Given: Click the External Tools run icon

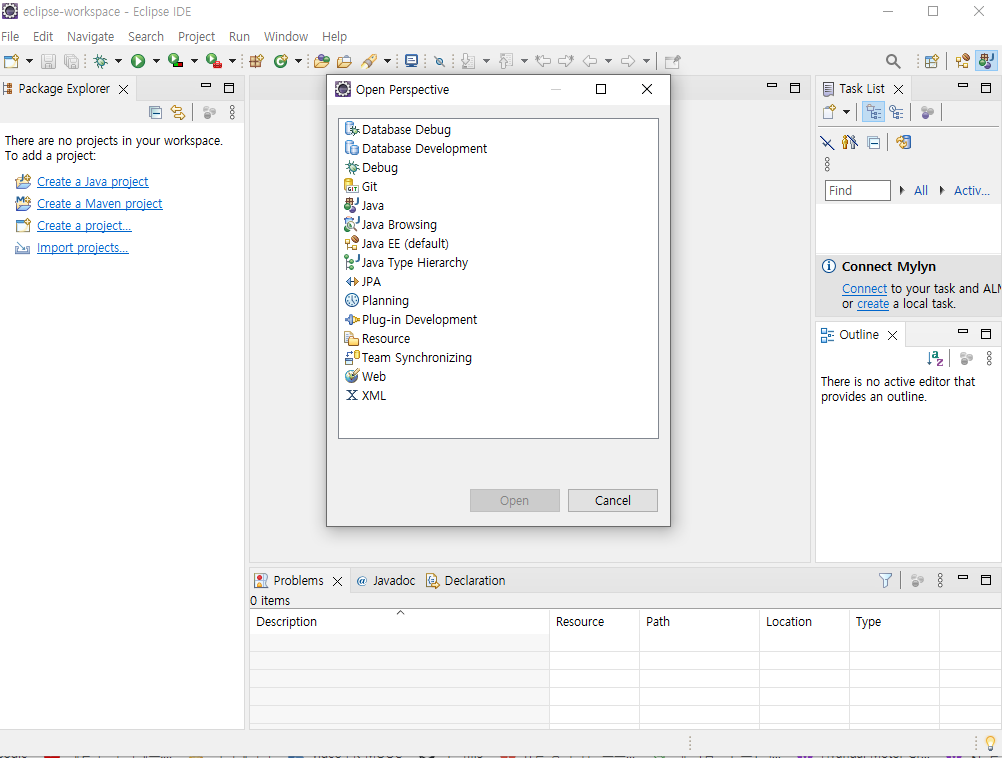Looking at the screenshot, I should point(214,61).
